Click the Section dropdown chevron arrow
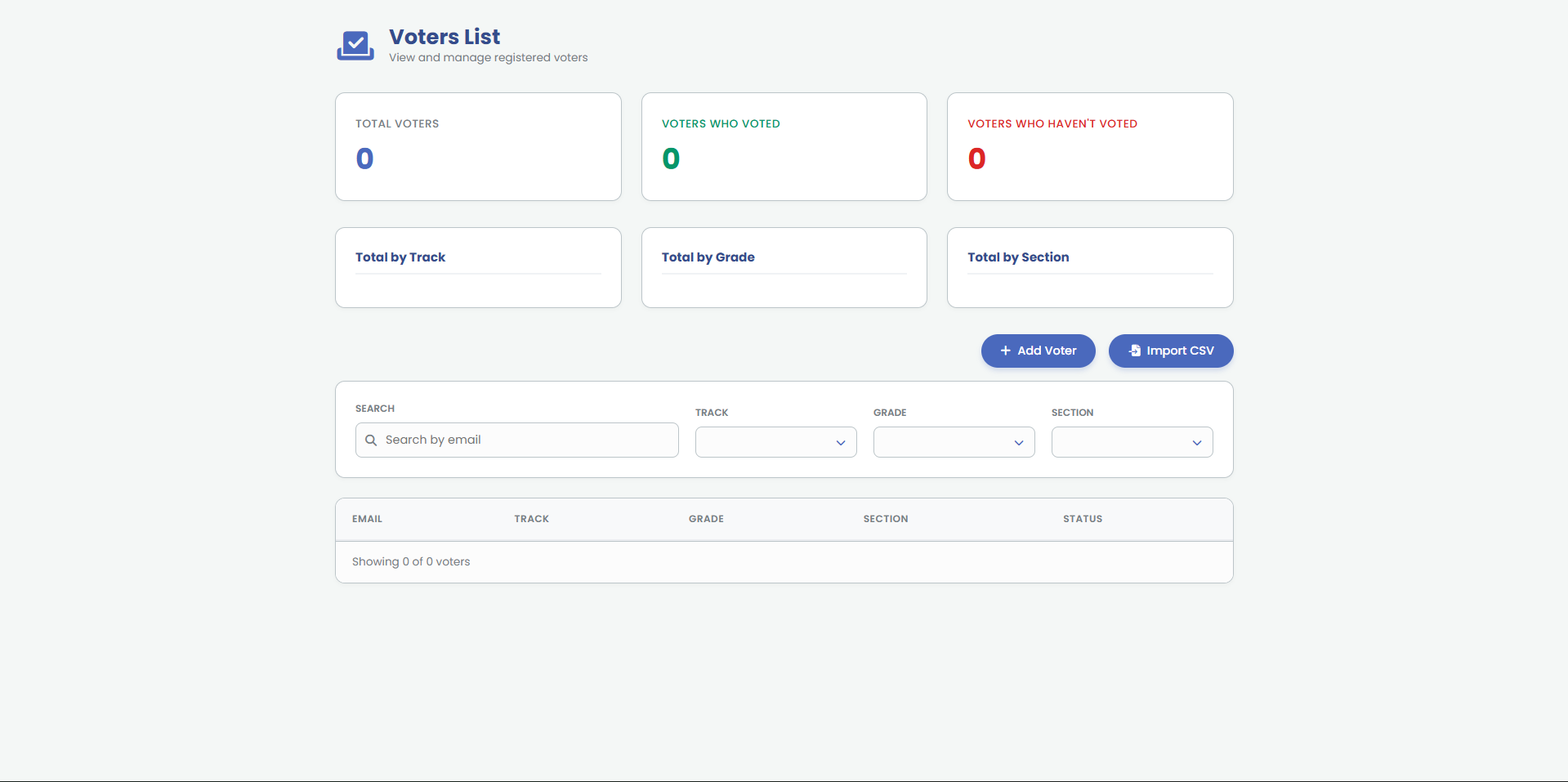The height and width of the screenshot is (782, 1568). click(x=1196, y=443)
